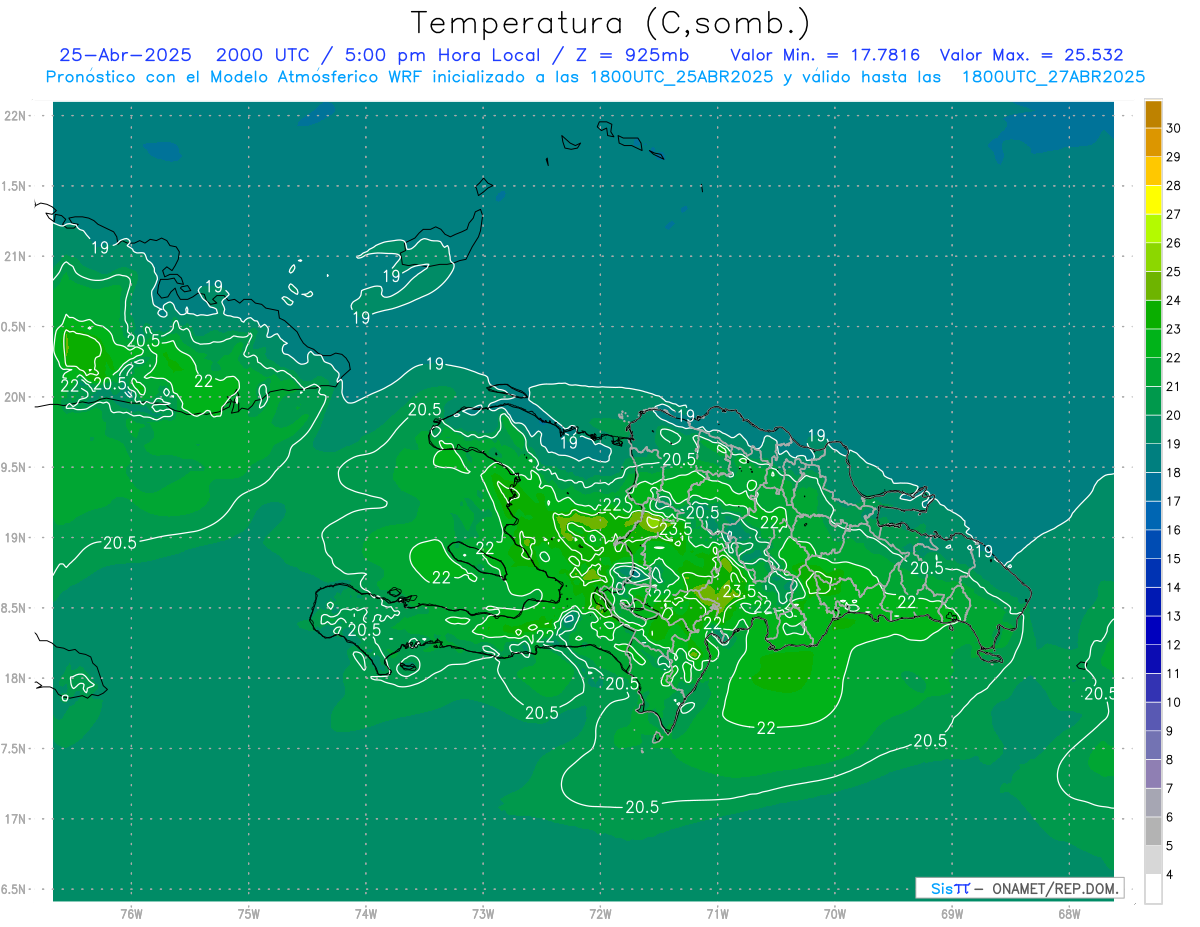Screen dimensions: 1200x927
Task: Click the "20.5" contour label near 17N
Action: (x=642, y=807)
